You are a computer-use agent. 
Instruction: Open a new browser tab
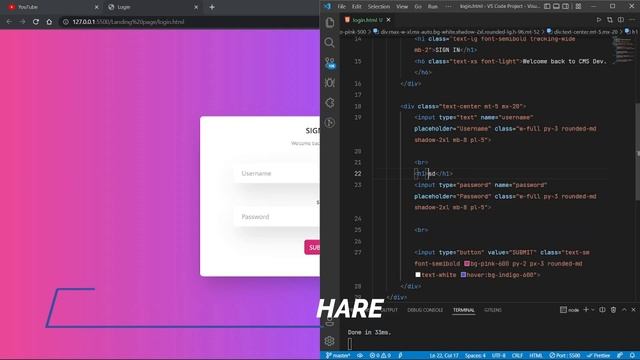(212, 7)
